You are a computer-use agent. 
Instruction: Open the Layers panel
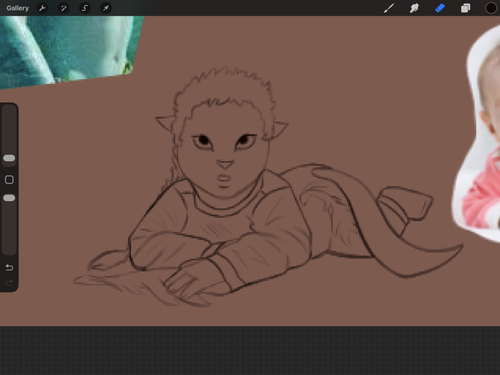[465, 8]
